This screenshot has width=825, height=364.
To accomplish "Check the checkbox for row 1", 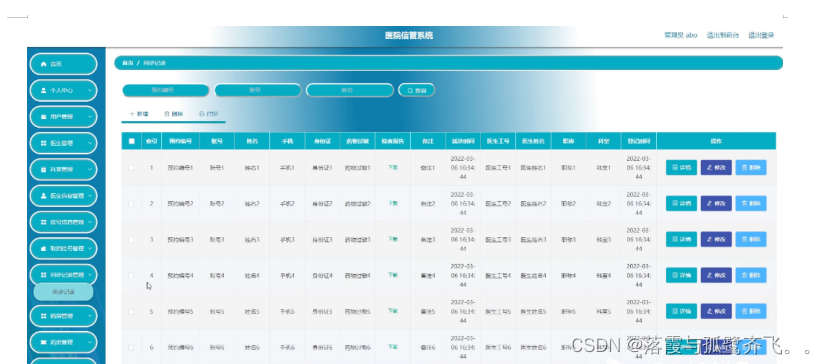I will coord(131,168).
